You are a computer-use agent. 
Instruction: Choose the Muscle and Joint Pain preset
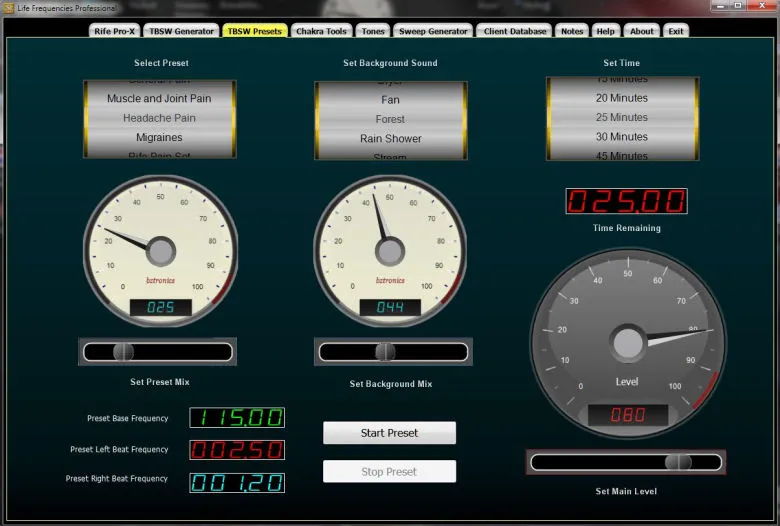click(x=160, y=99)
